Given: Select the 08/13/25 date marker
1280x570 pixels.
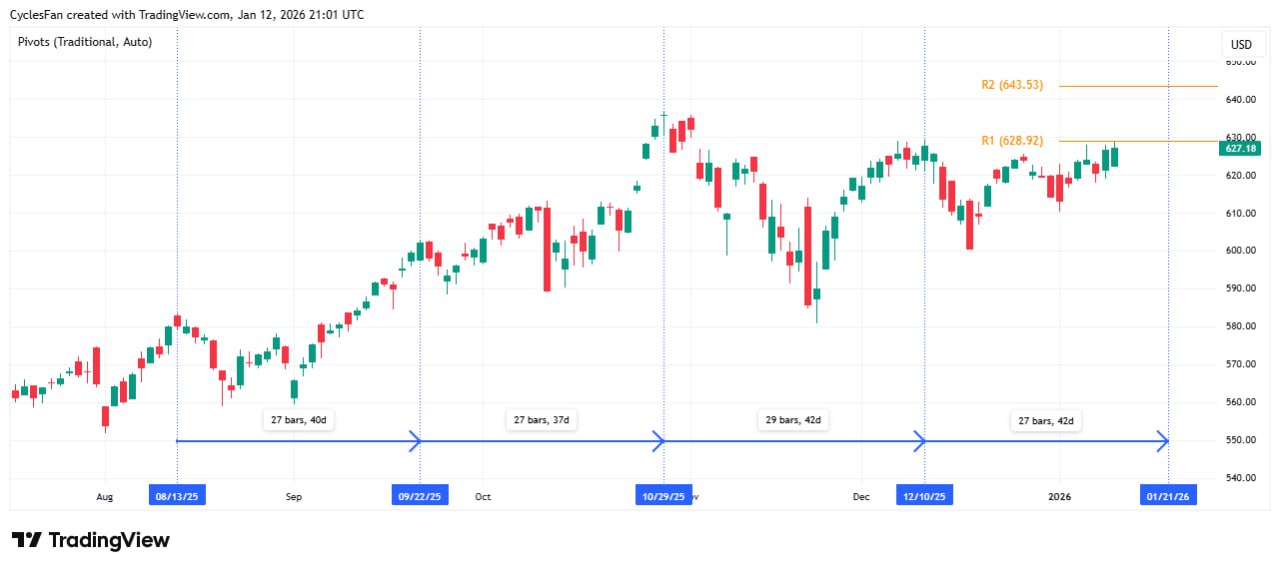Looking at the screenshot, I should click(x=178, y=496).
